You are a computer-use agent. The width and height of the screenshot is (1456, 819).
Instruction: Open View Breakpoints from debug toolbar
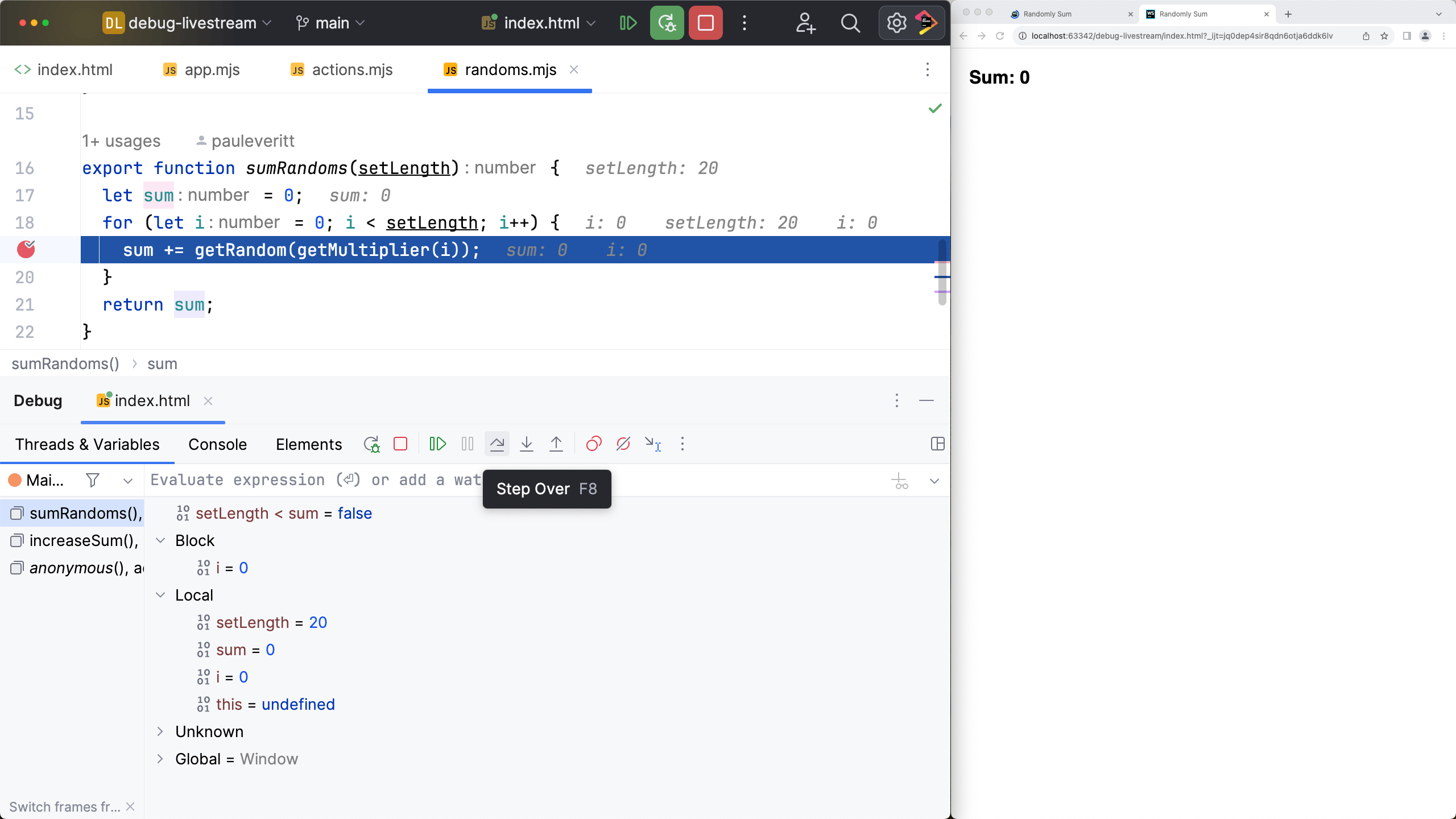click(594, 444)
